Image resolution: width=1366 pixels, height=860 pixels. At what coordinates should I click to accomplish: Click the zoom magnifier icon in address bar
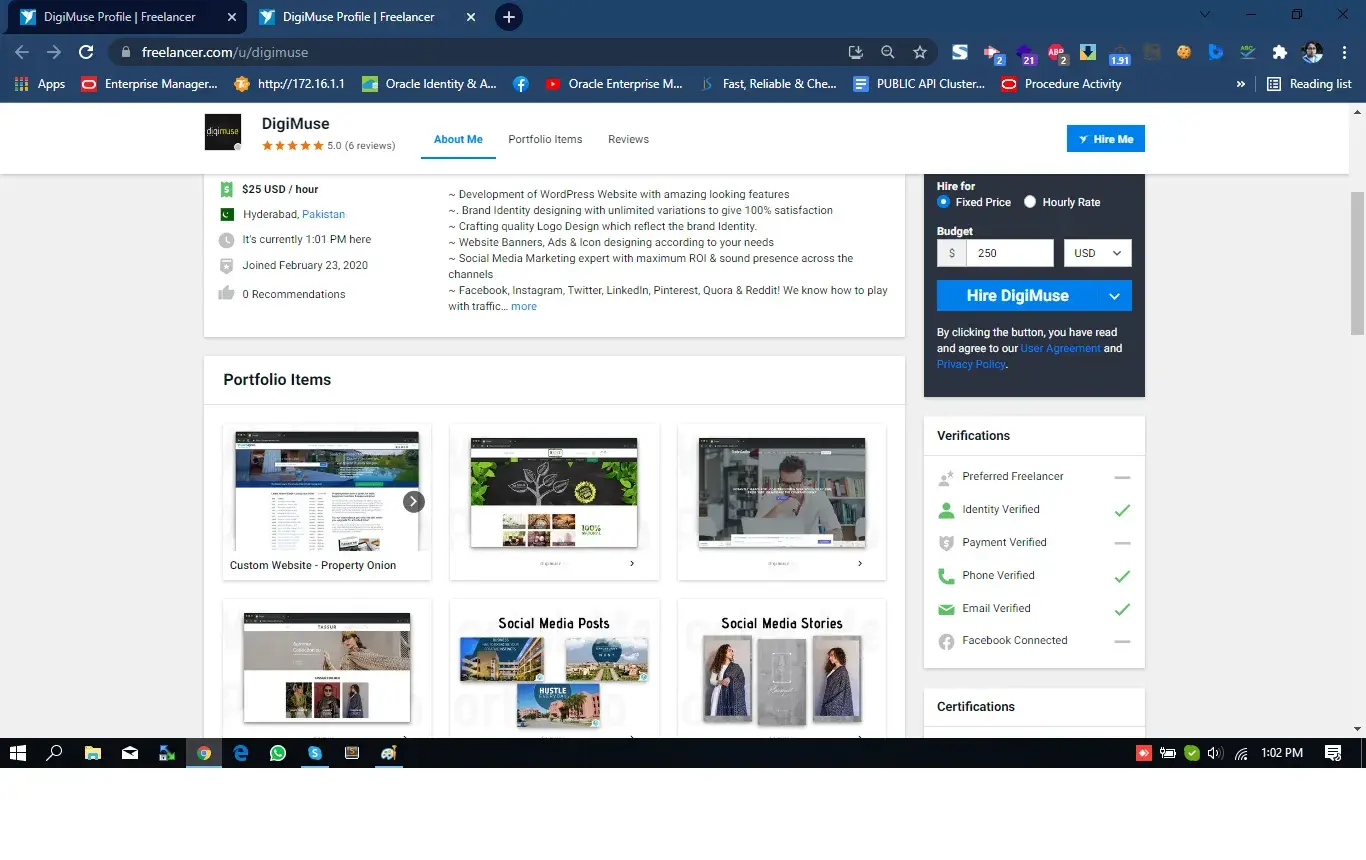point(887,52)
